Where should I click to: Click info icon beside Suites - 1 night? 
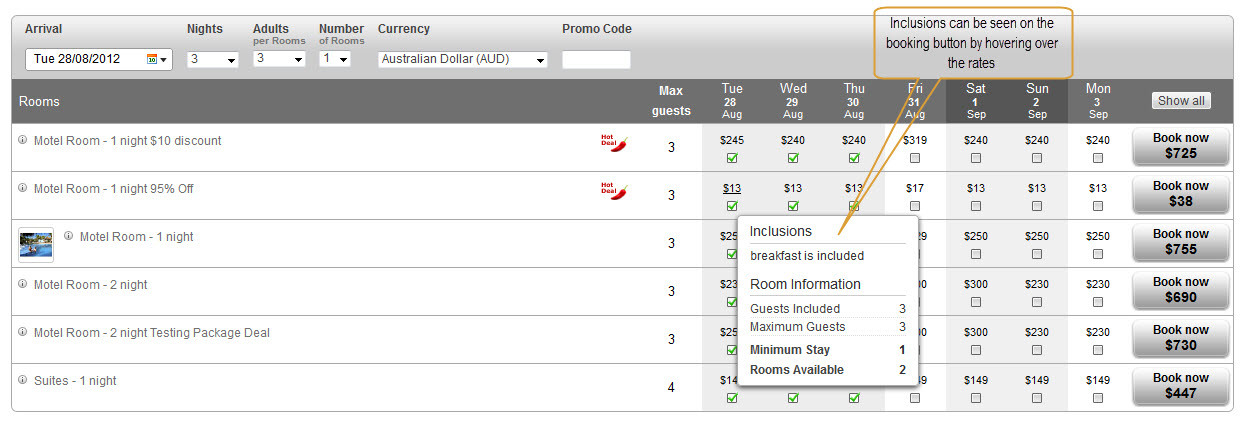[x=23, y=380]
